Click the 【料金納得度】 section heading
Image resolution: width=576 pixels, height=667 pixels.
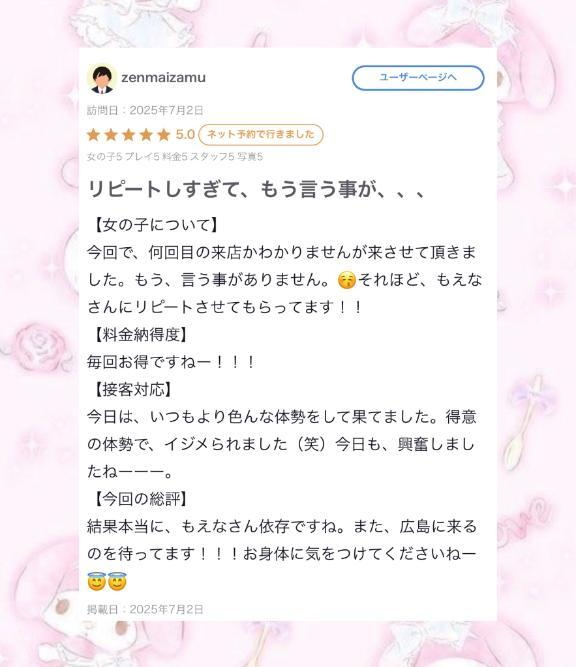tap(140, 335)
